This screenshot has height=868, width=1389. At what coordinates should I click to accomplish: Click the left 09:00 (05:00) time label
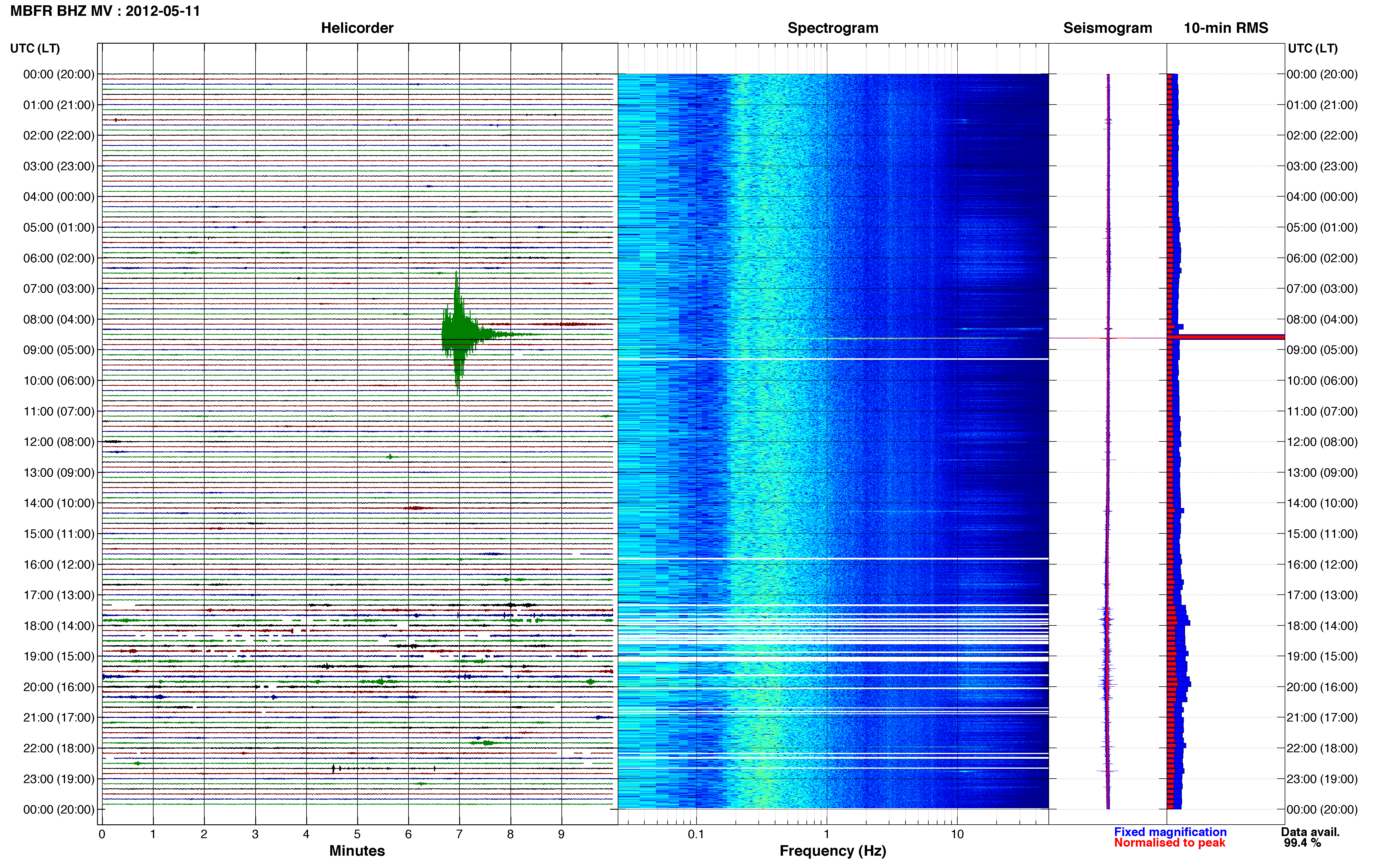tap(59, 350)
